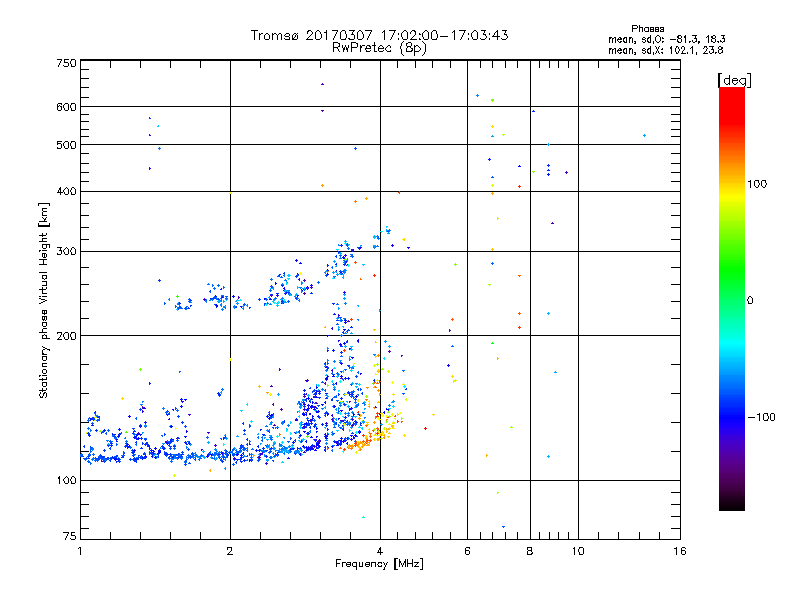Click the plot title 'Tromsø 20170307 17:02:00-17:03:43'

coord(379,35)
